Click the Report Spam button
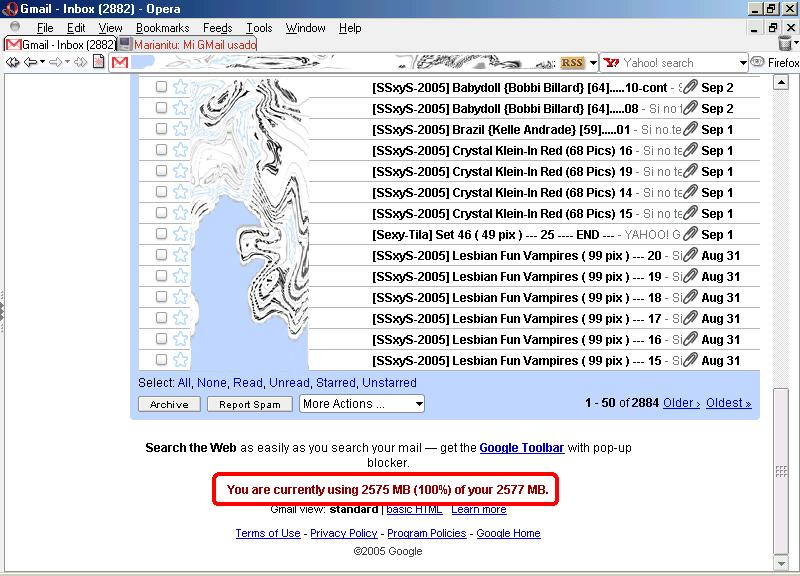The image size is (800, 576). pyautogui.click(x=249, y=404)
